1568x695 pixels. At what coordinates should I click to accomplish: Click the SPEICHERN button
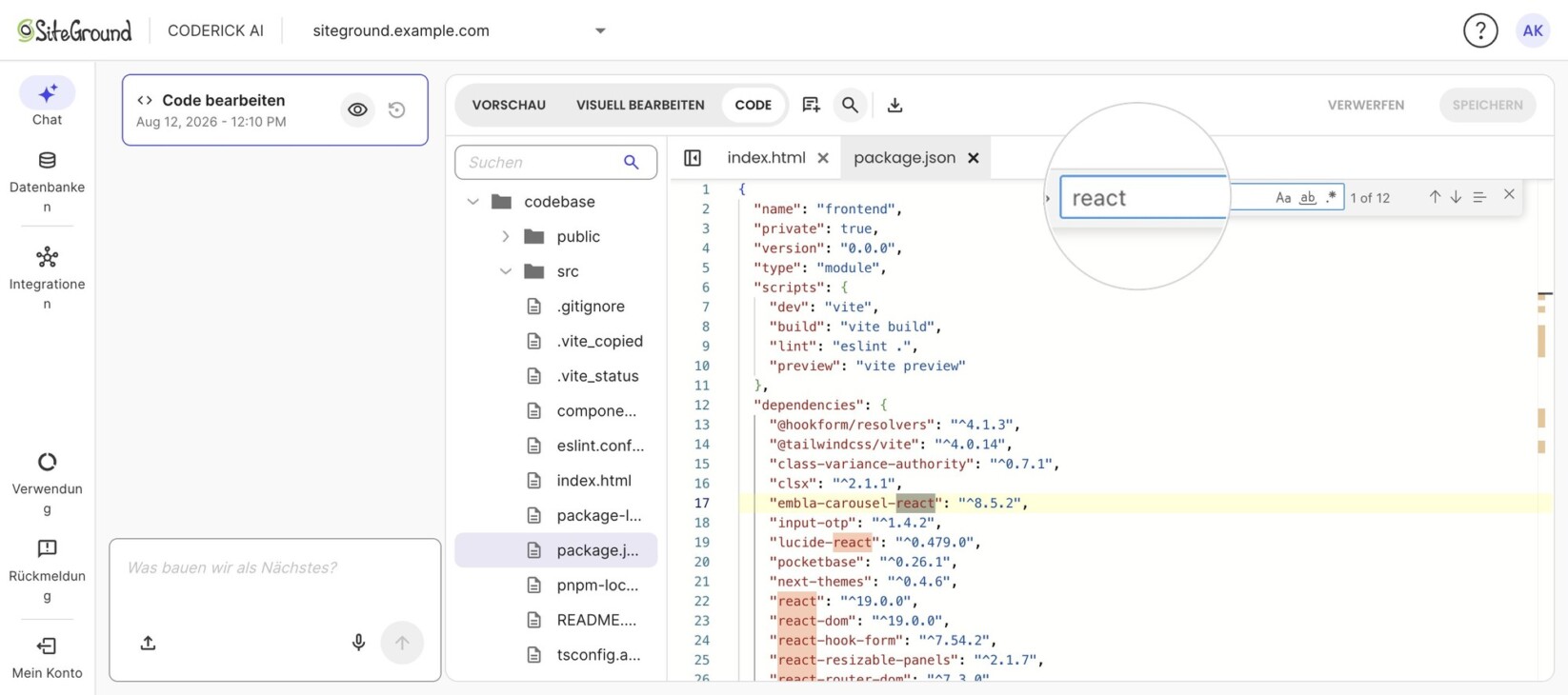point(1487,105)
